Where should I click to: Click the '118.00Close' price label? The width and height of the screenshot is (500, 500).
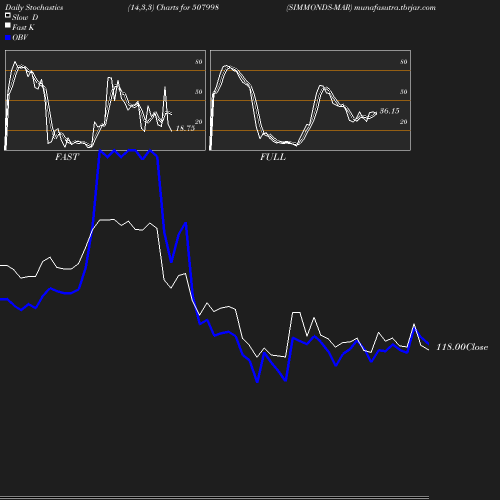coord(462,347)
